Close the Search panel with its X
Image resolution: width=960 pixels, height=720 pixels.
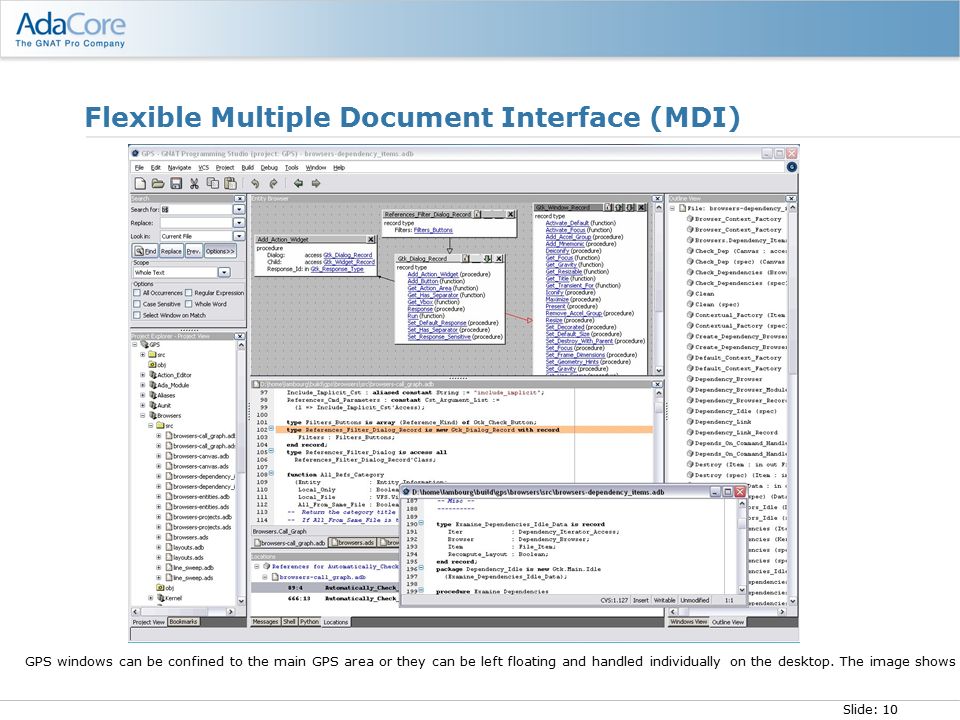pyautogui.click(x=239, y=199)
